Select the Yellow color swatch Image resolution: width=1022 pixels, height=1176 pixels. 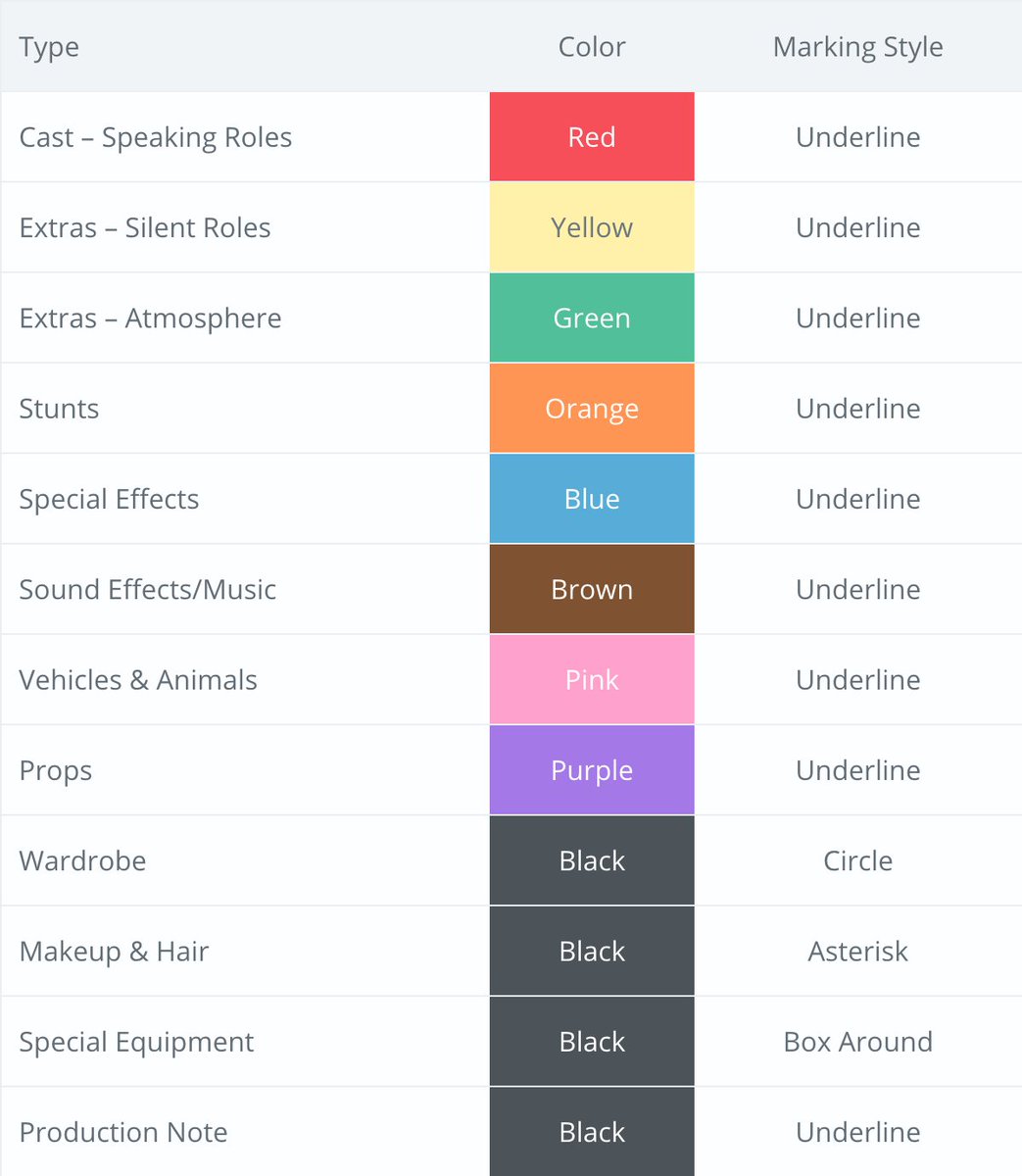(592, 227)
